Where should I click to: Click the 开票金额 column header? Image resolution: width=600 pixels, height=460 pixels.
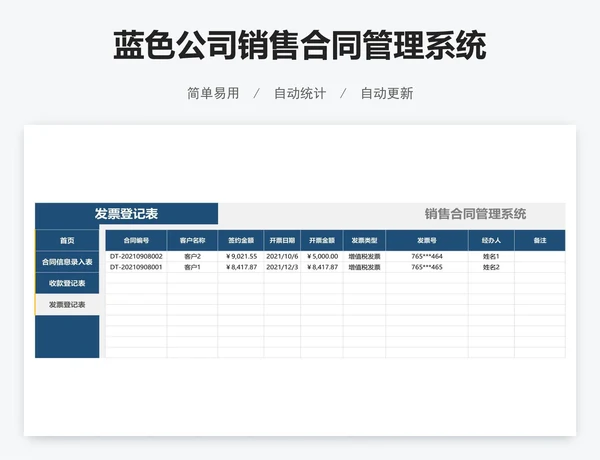[322, 240]
